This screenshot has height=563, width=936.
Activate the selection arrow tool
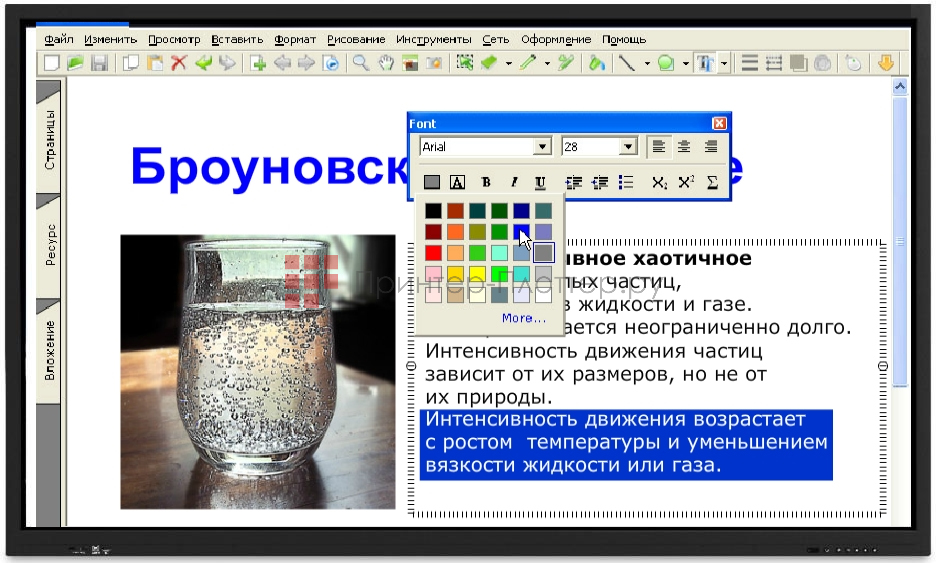(x=464, y=63)
